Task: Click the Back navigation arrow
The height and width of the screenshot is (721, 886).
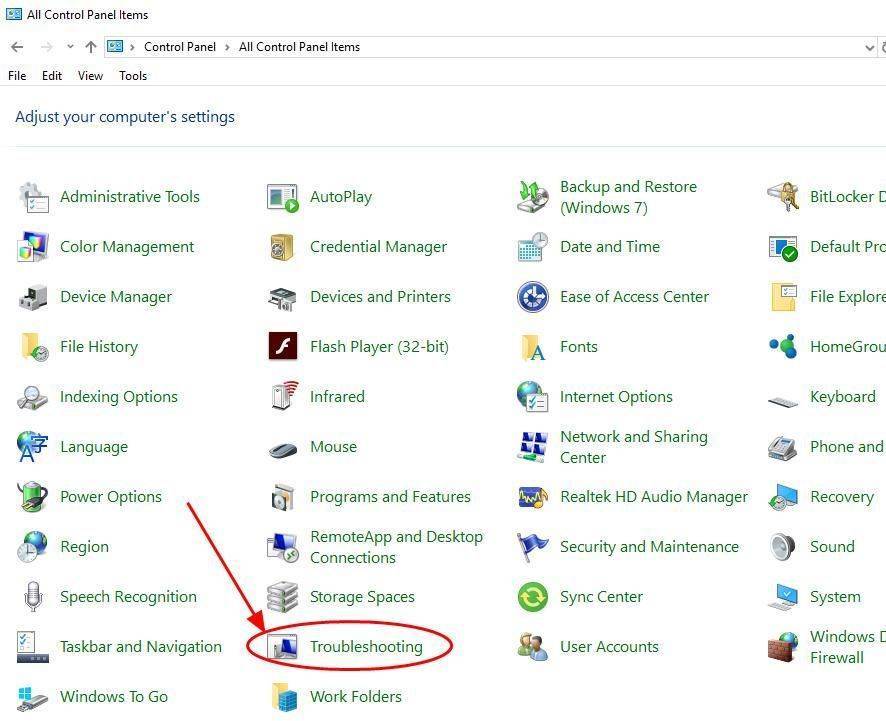Action: point(17,47)
